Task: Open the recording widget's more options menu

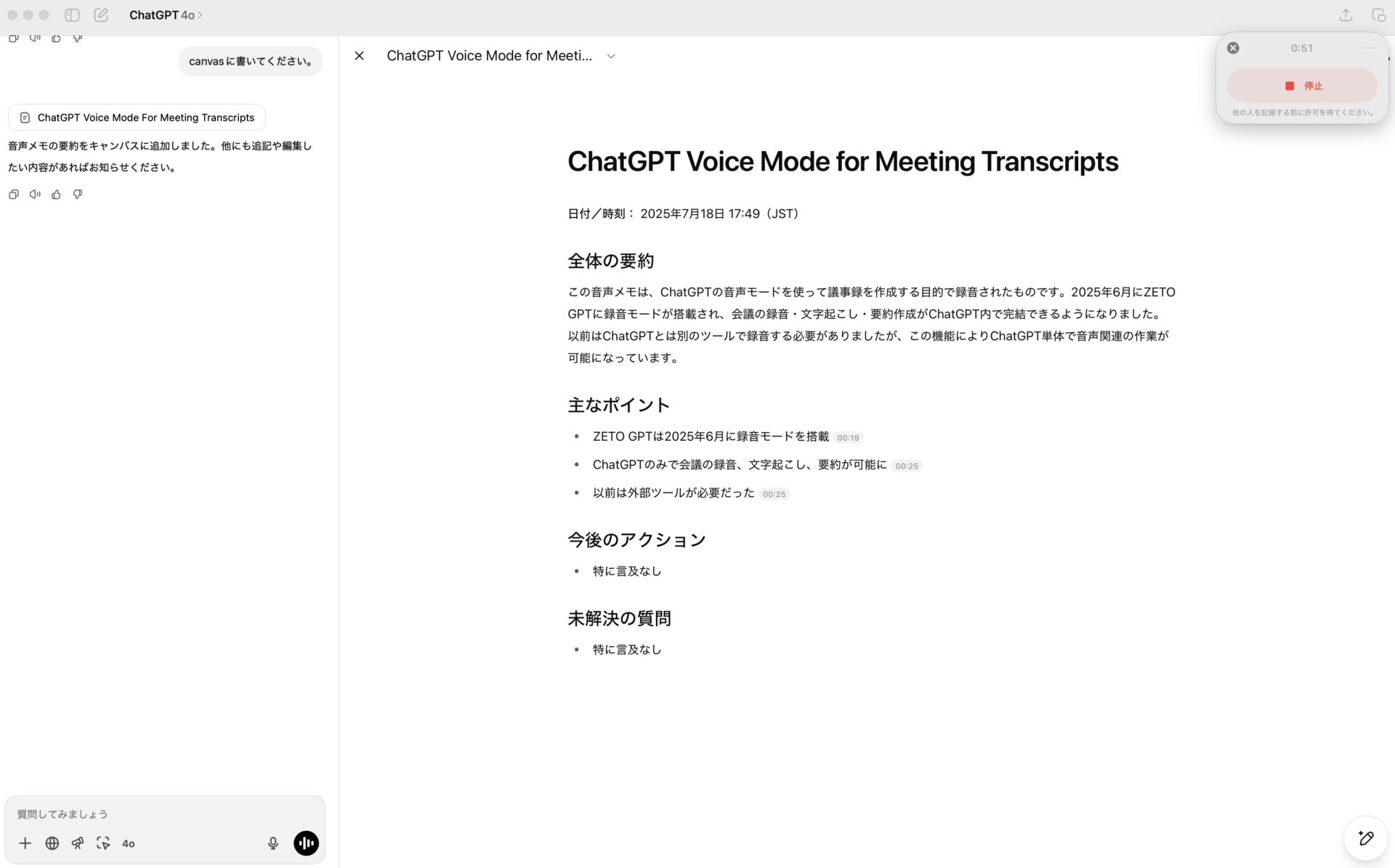Action: click(1369, 48)
